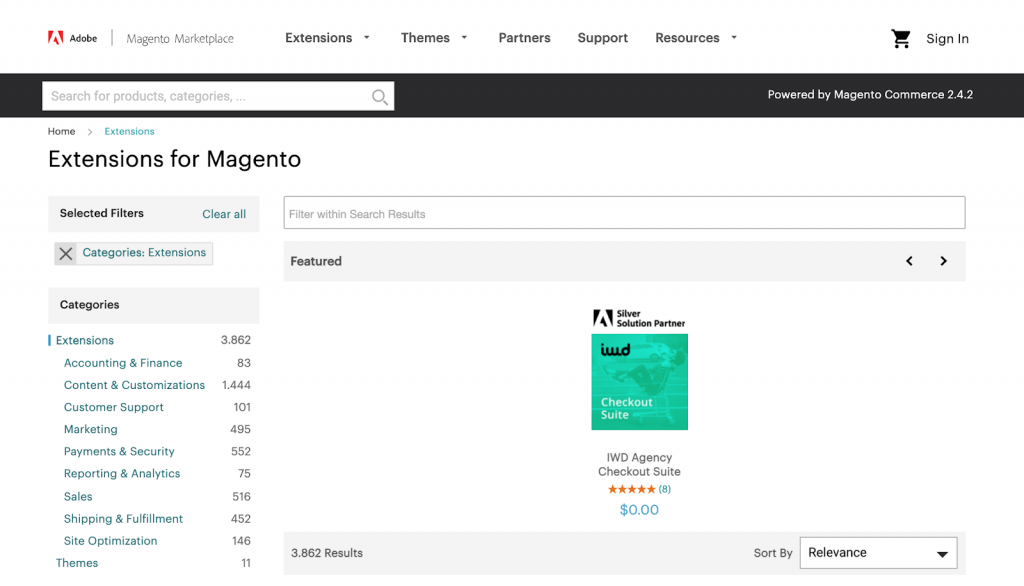Open the Support menu item

(x=602, y=37)
